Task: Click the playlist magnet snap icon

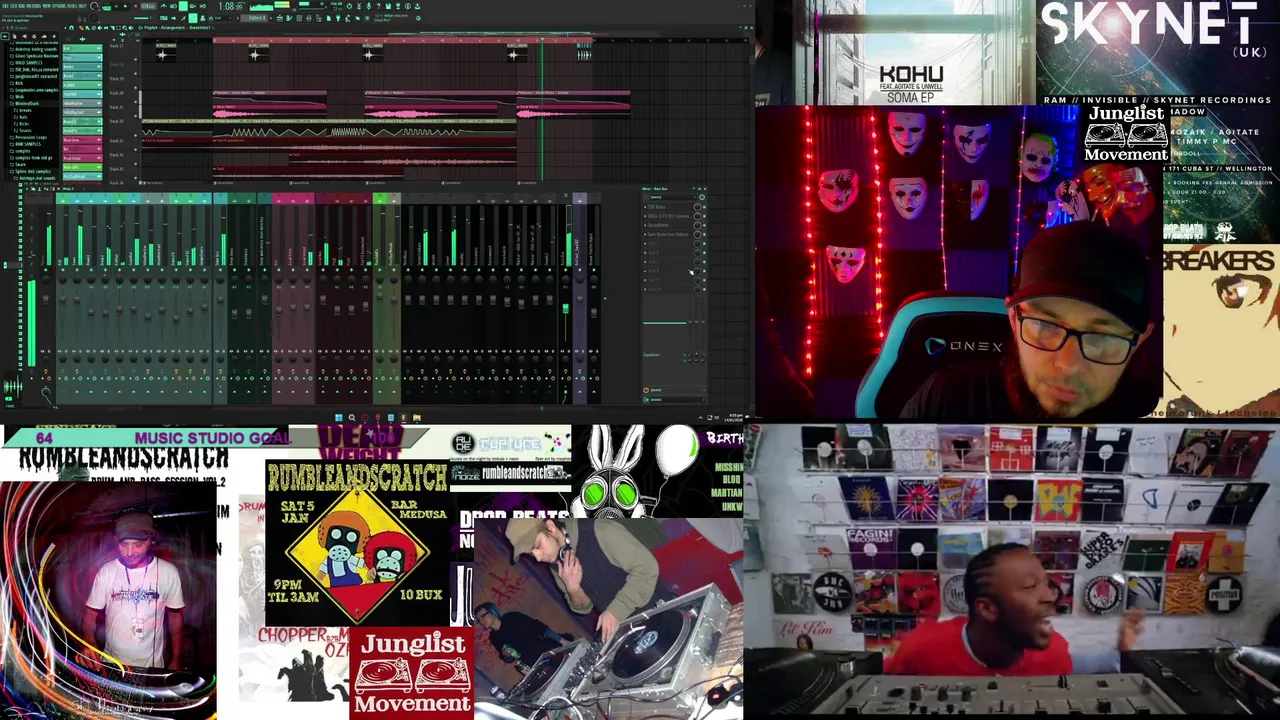Action: [71, 28]
